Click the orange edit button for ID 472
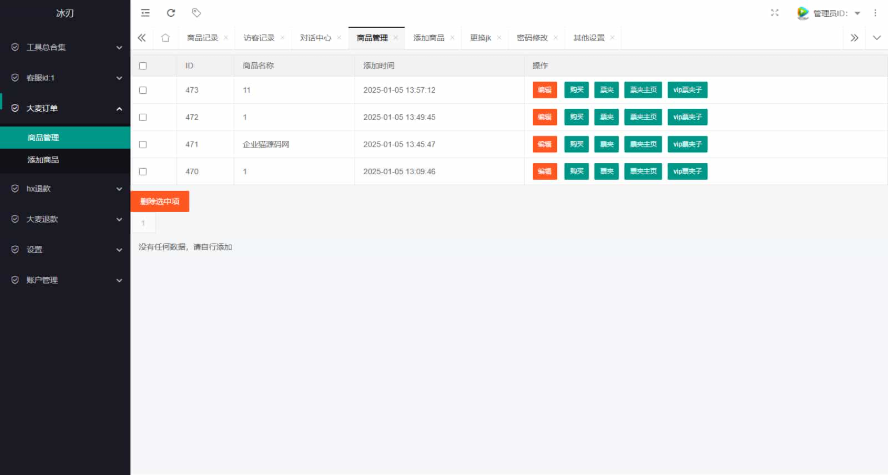This screenshot has width=888, height=475. tap(545, 117)
